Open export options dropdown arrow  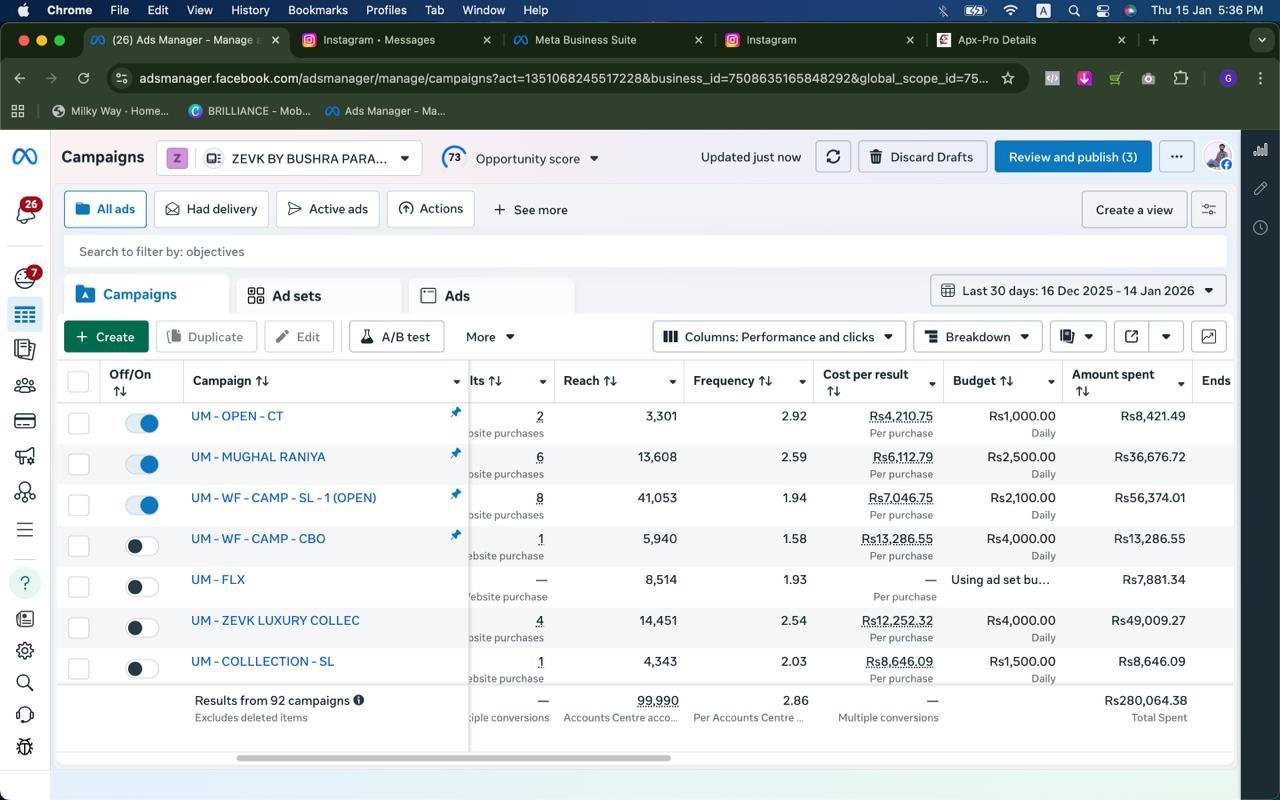click(x=1166, y=337)
